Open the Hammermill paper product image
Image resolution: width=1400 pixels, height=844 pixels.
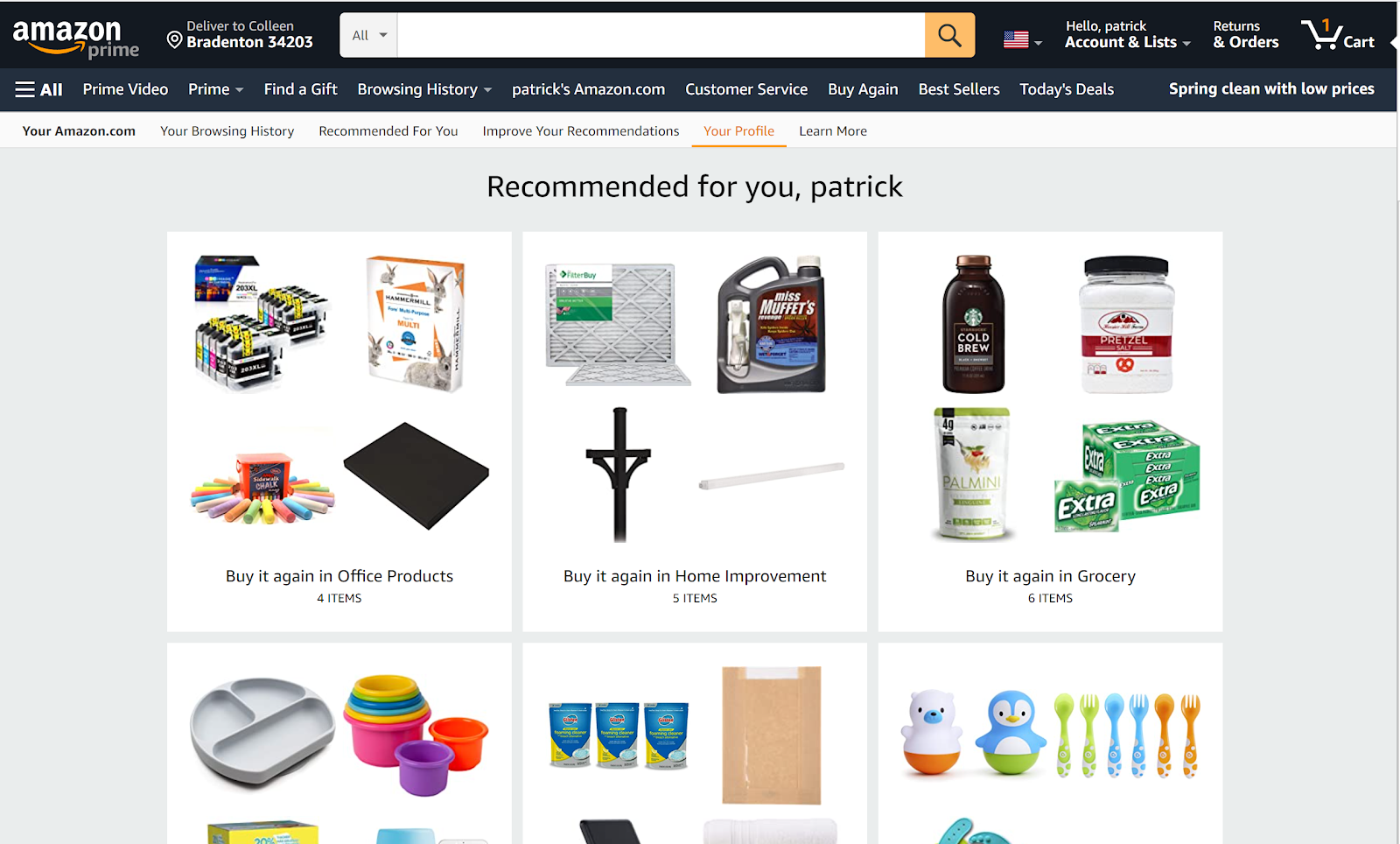415,324
